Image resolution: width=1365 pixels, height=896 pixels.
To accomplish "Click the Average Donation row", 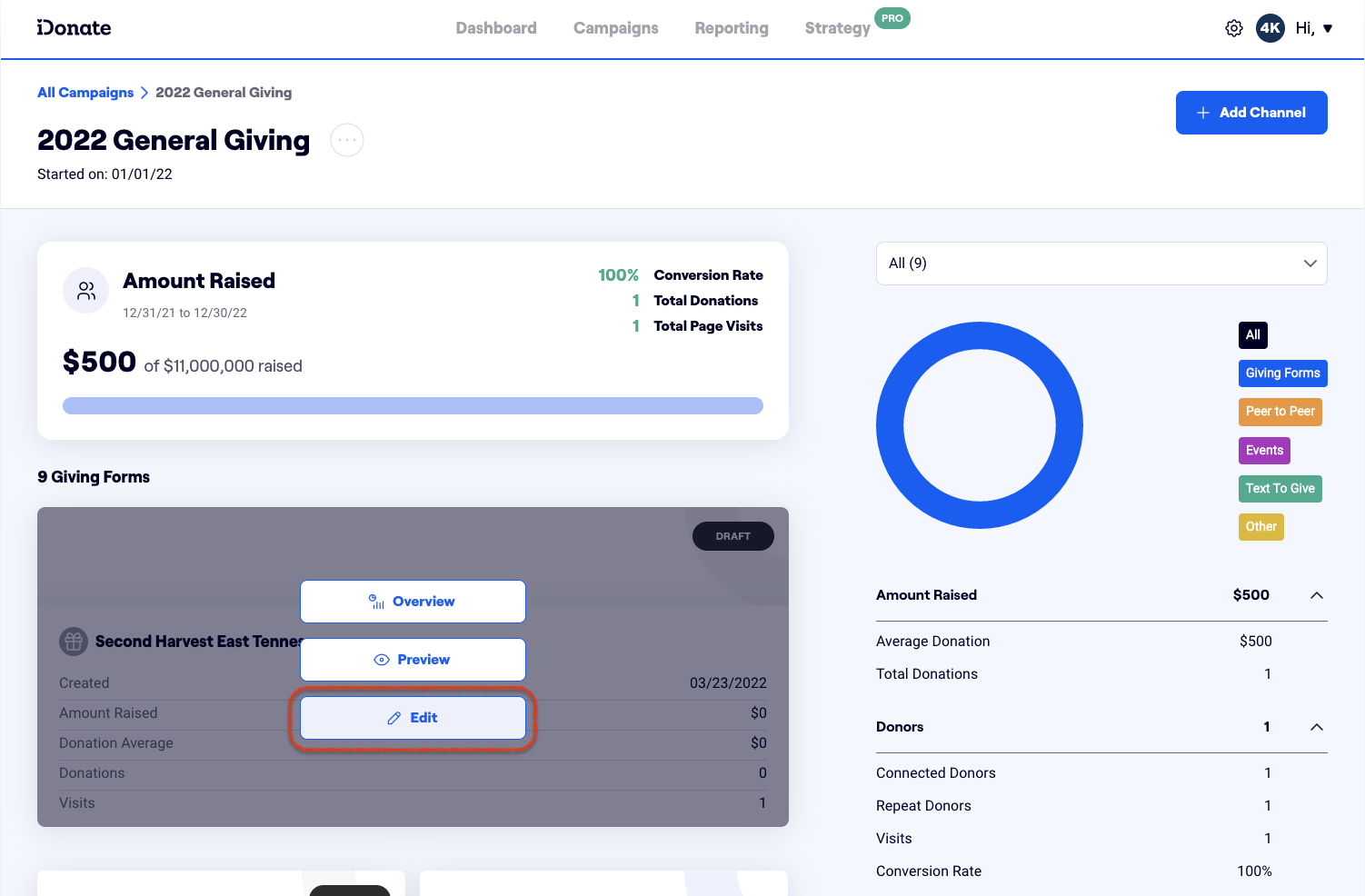I will 1074,642.
